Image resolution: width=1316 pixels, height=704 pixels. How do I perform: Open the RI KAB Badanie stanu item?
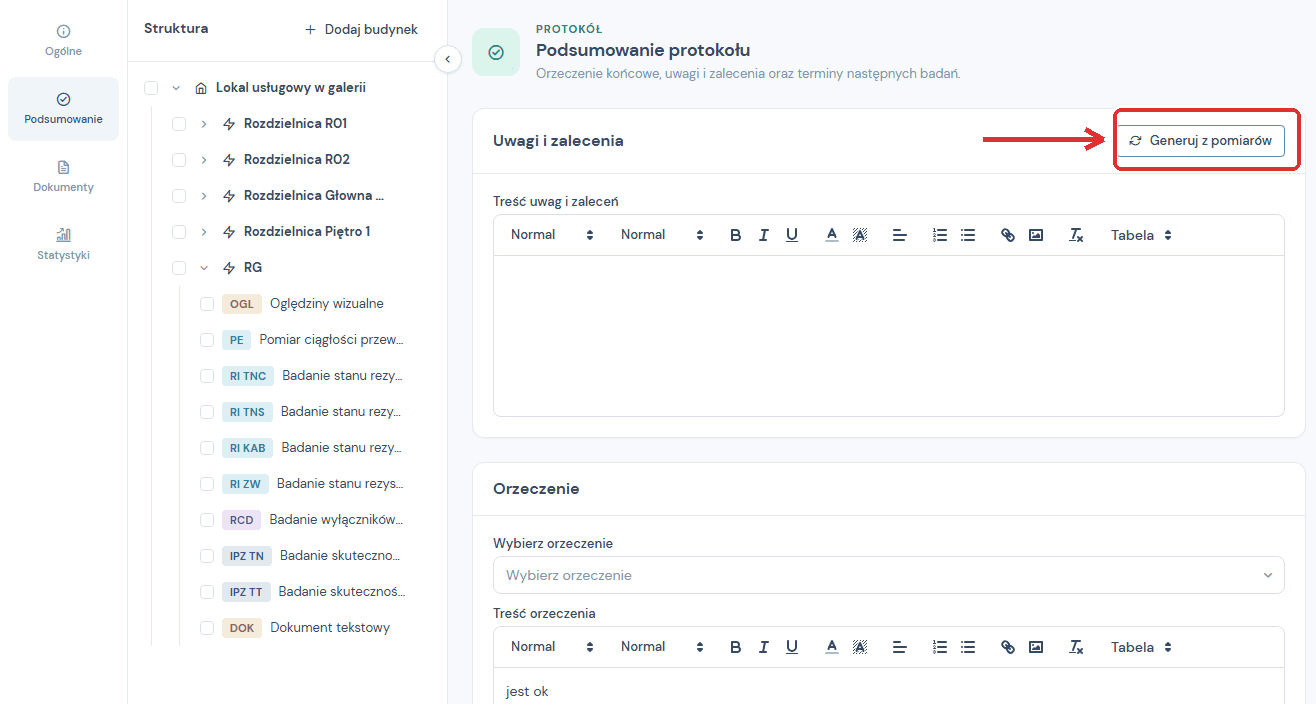pyautogui.click(x=313, y=448)
